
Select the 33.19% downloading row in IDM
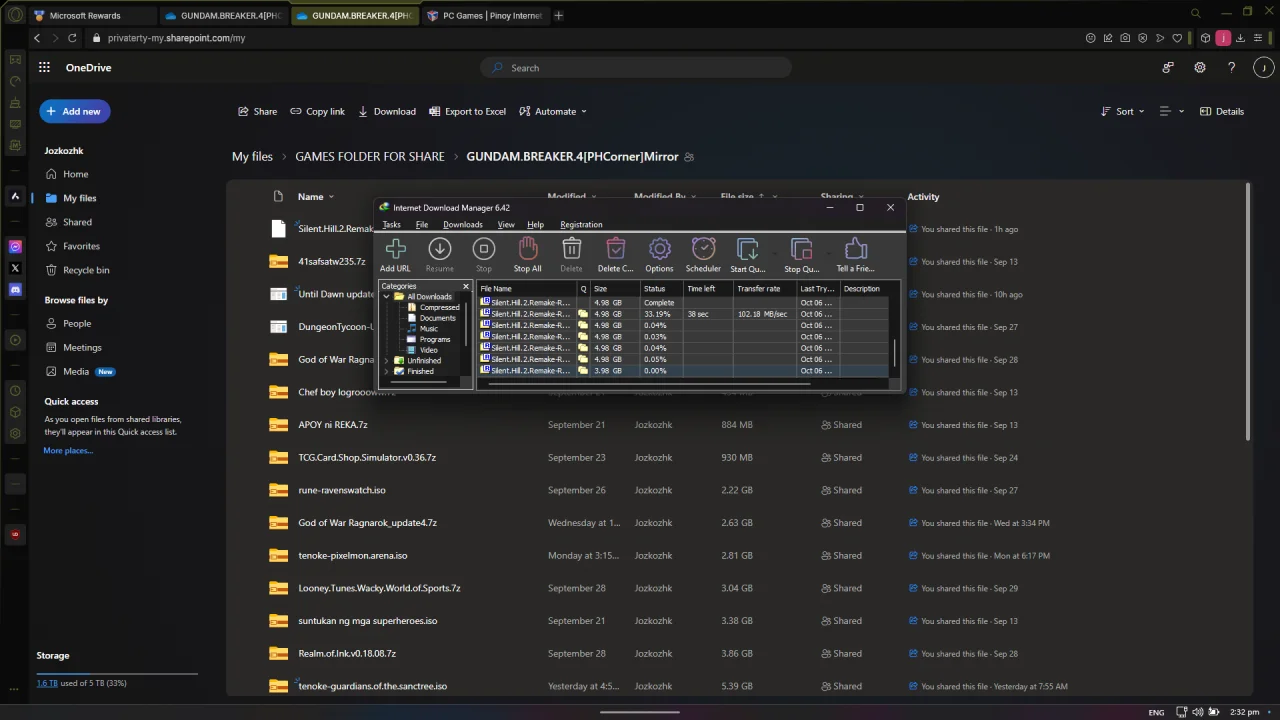tap(684, 314)
